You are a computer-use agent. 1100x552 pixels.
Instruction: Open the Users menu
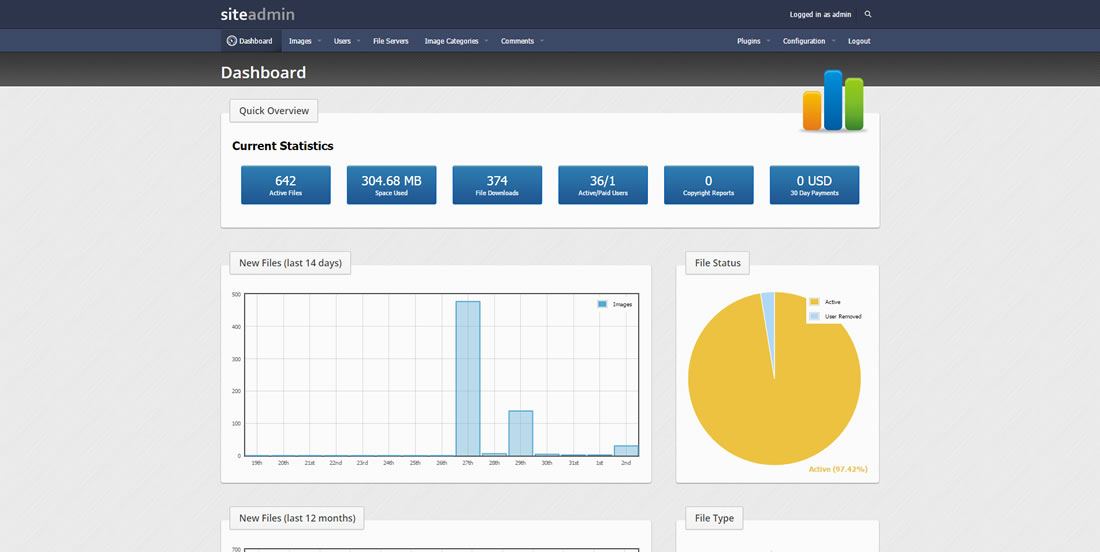point(342,41)
